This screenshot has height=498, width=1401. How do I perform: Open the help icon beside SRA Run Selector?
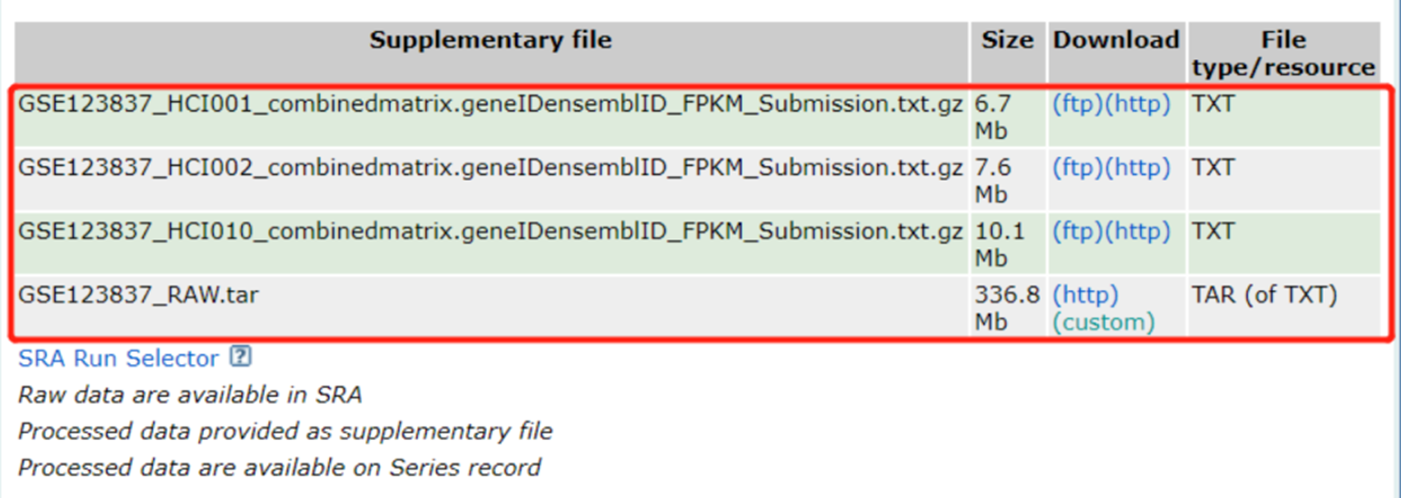[240, 358]
